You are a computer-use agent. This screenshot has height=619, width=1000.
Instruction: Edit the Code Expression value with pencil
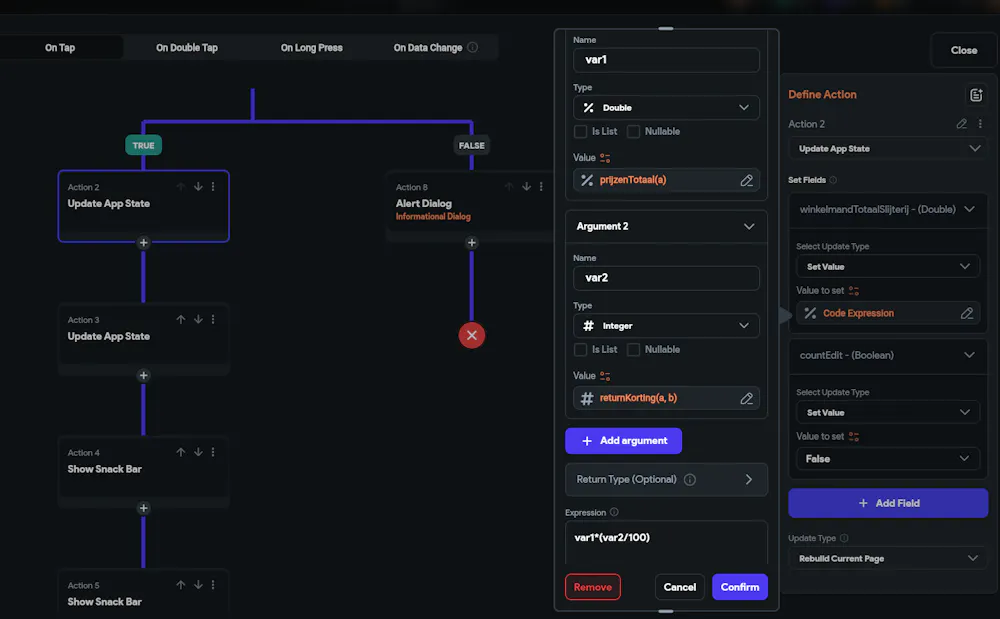(x=967, y=313)
